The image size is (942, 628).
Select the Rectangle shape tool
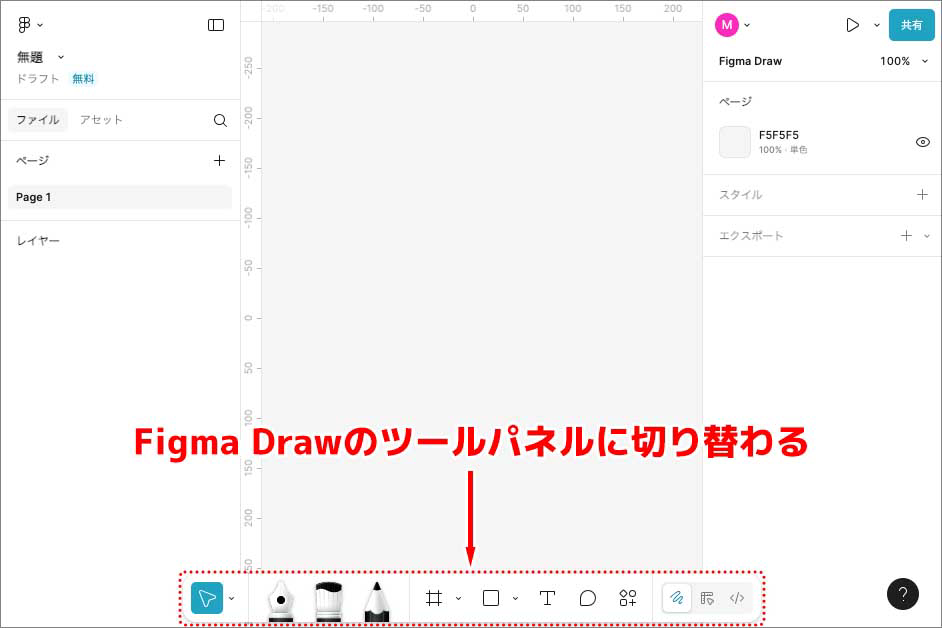coord(491,598)
